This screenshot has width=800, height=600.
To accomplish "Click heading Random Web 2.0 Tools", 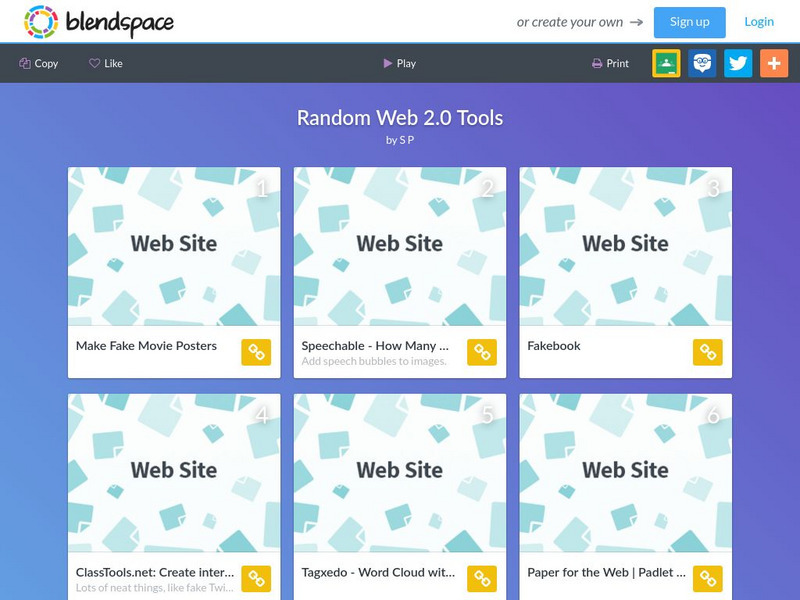I will click(400, 118).
